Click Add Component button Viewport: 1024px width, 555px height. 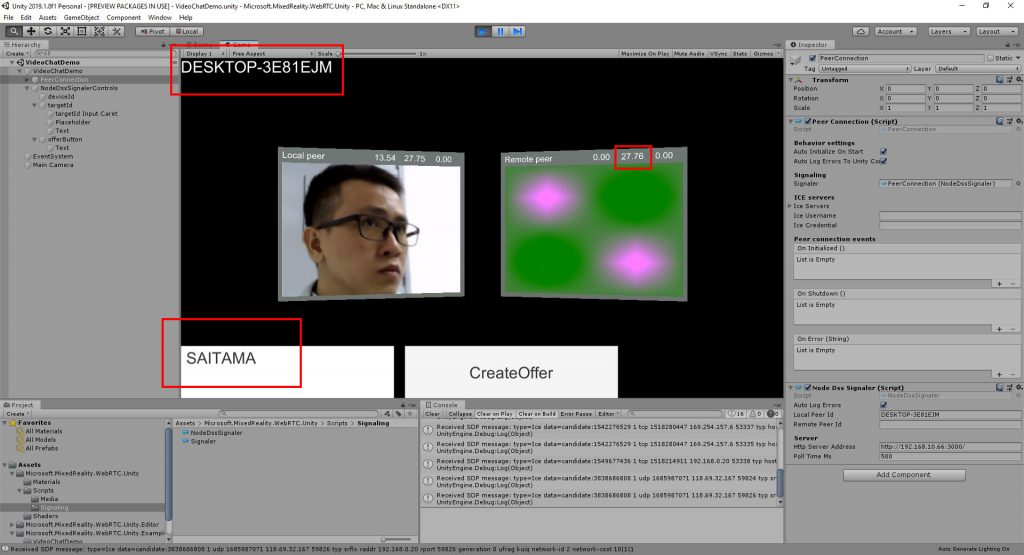coord(904,475)
